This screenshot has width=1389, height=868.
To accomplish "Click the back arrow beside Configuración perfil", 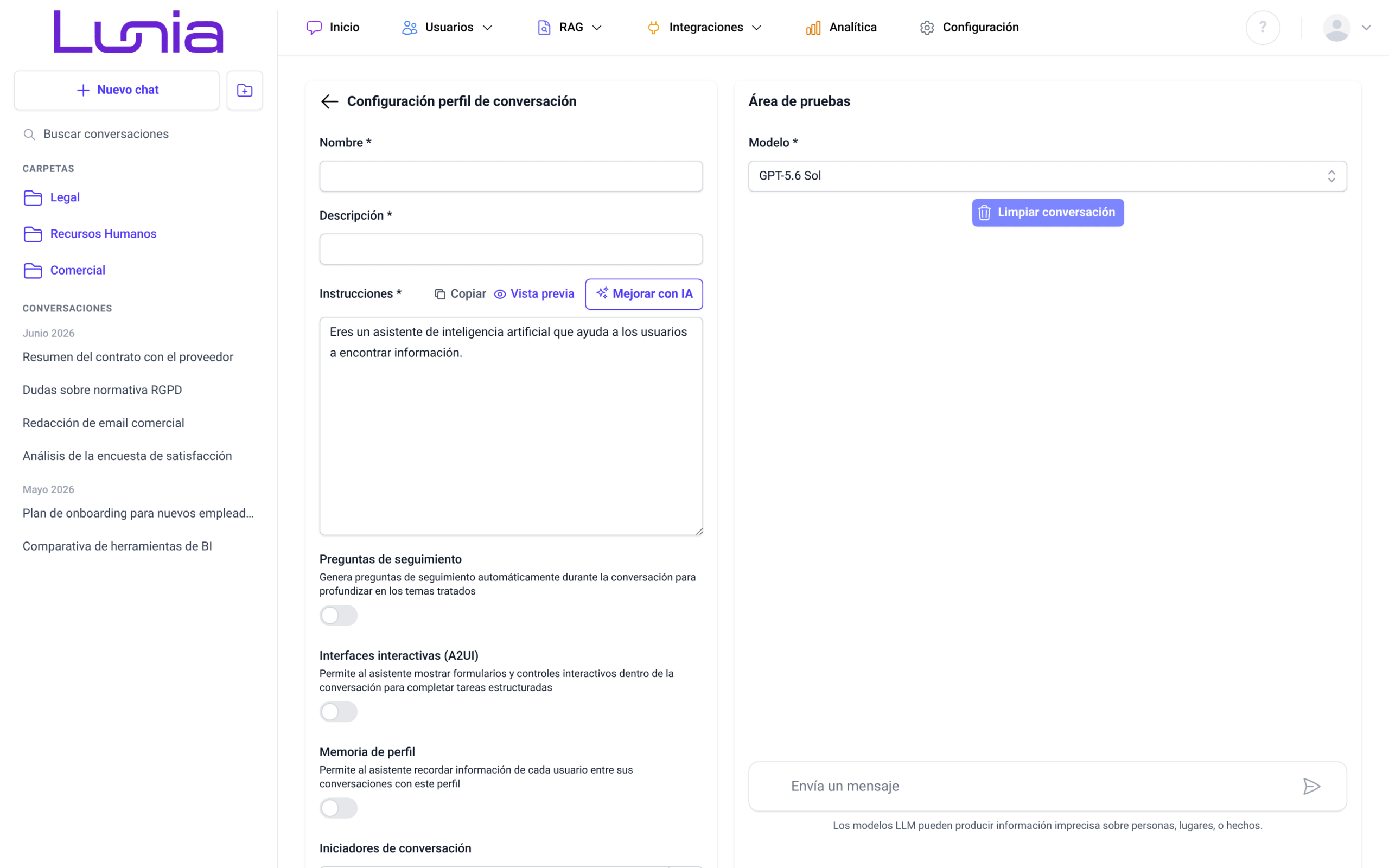I will pos(329,101).
